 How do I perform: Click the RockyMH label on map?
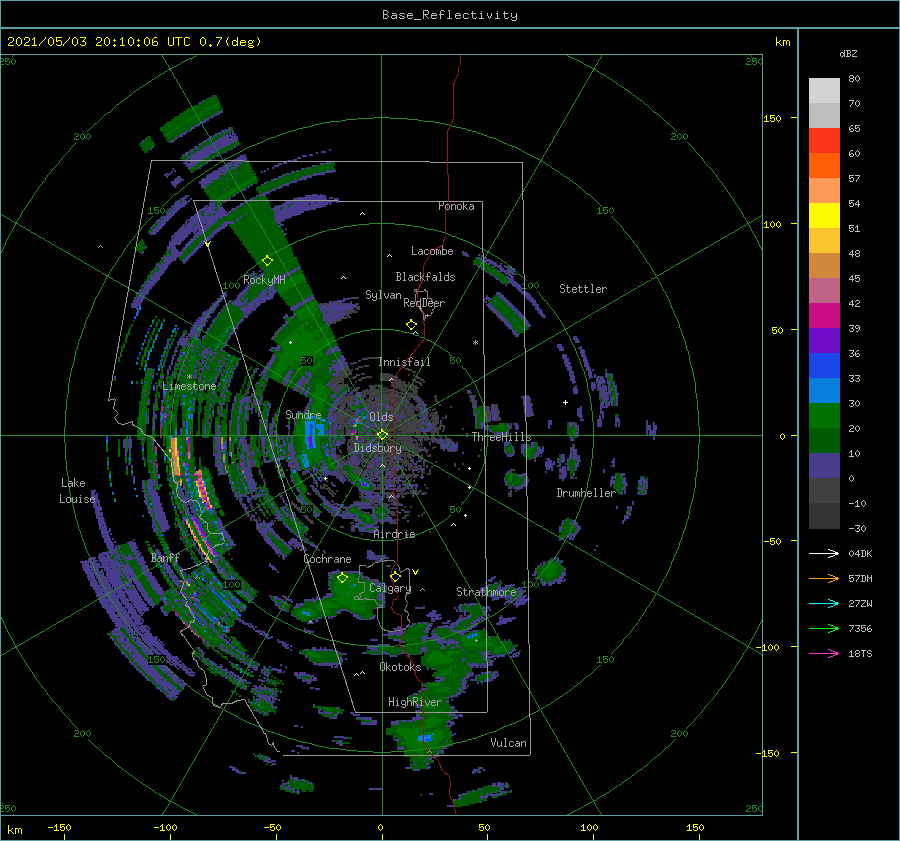tap(264, 280)
